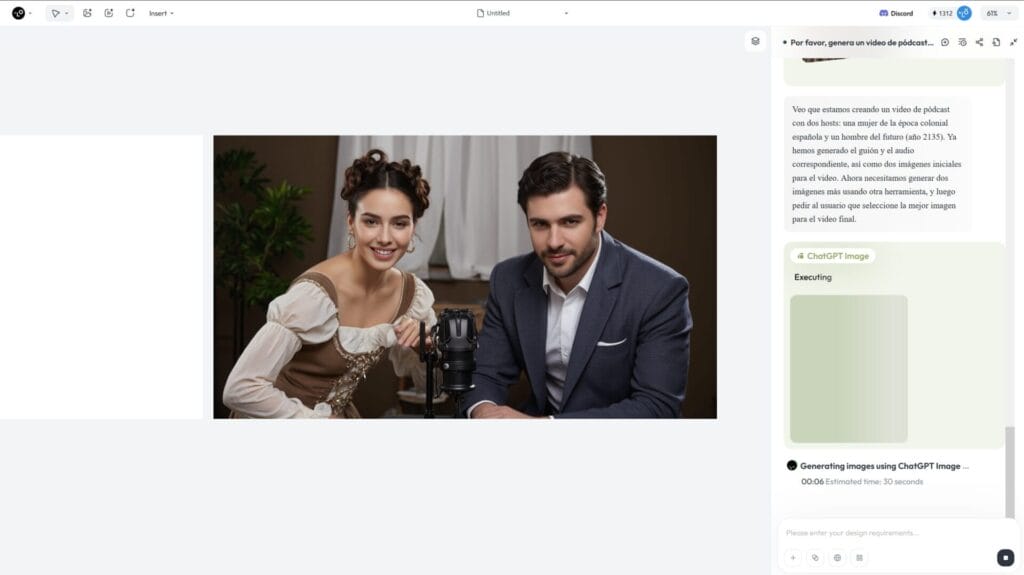
Task: Open the chat history list icon
Action: 963,42
